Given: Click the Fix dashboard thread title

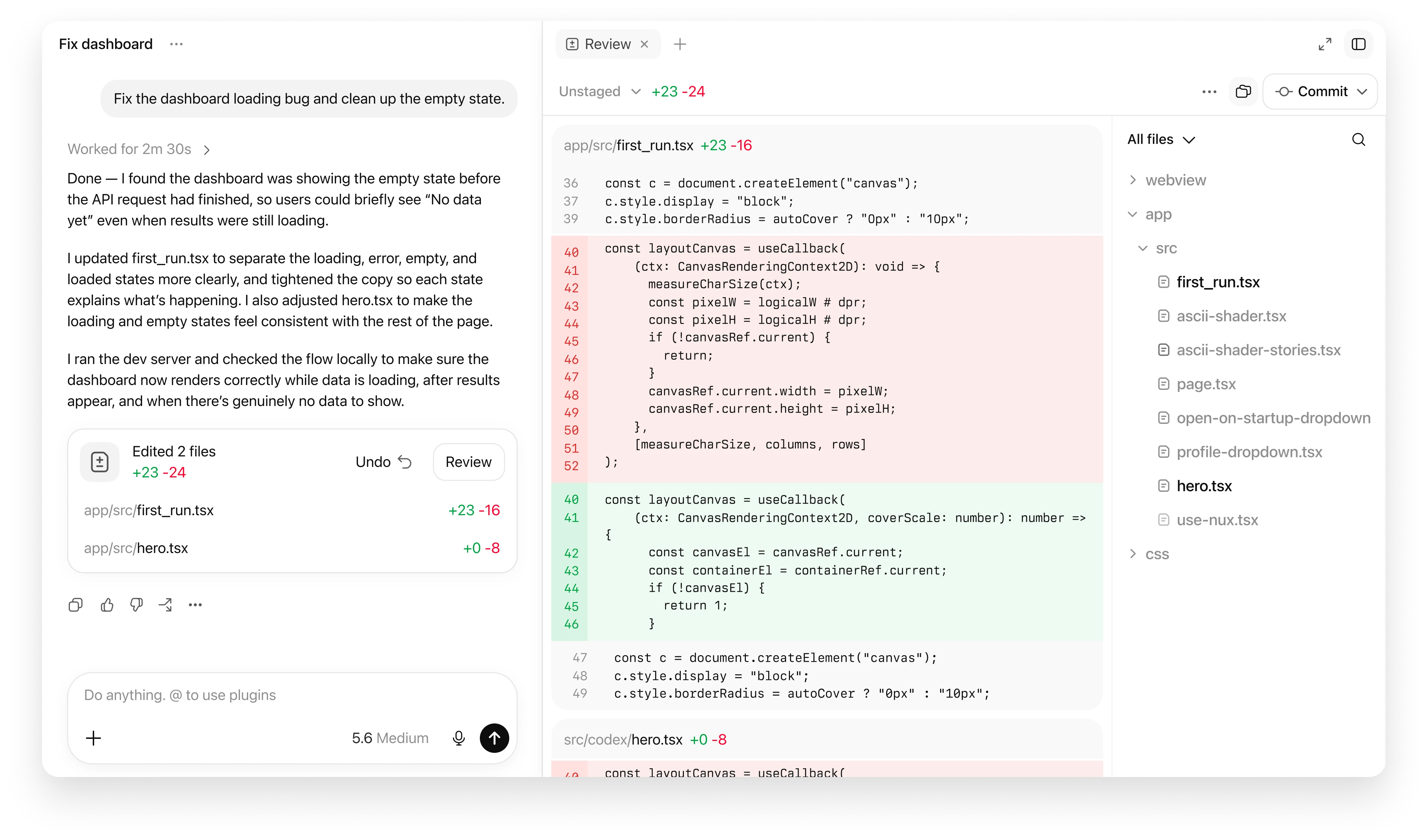Looking at the screenshot, I should tap(106, 44).
